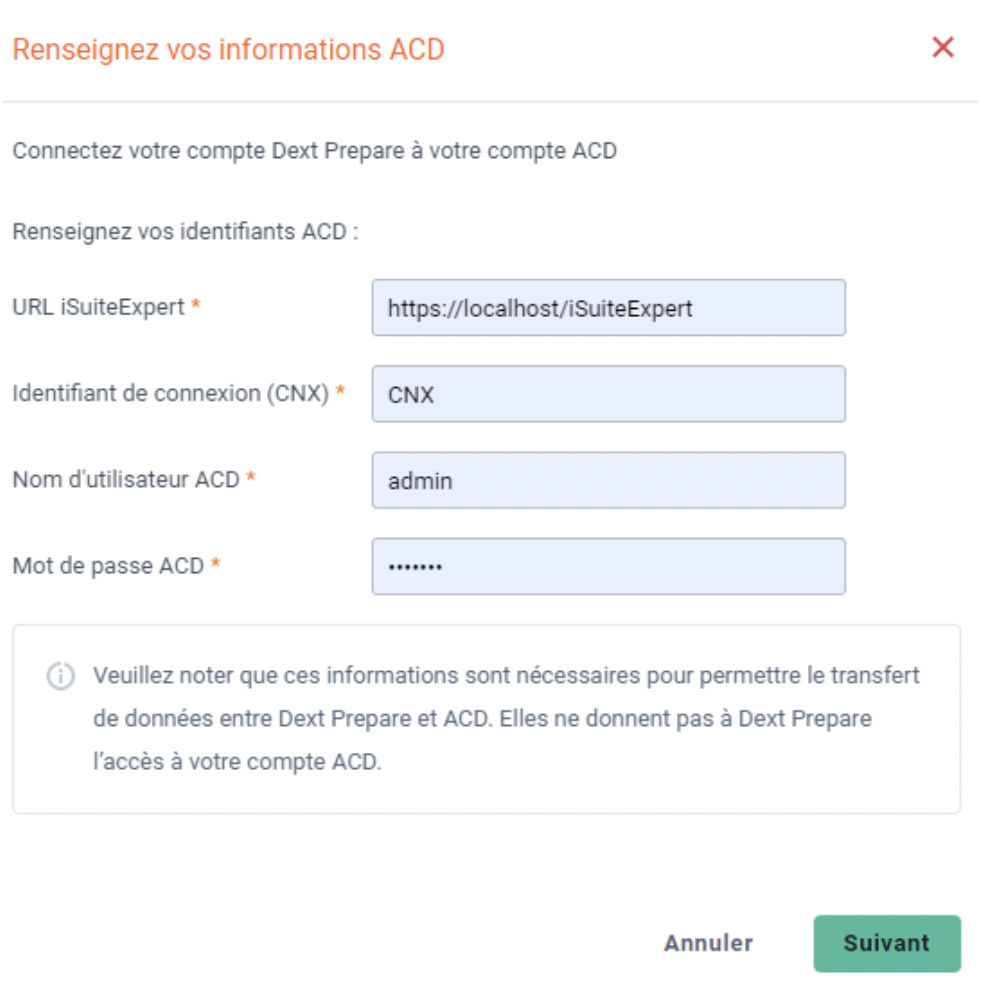982x984 pixels.
Task: Close the ACD information dialog
Action: (x=942, y=47)
